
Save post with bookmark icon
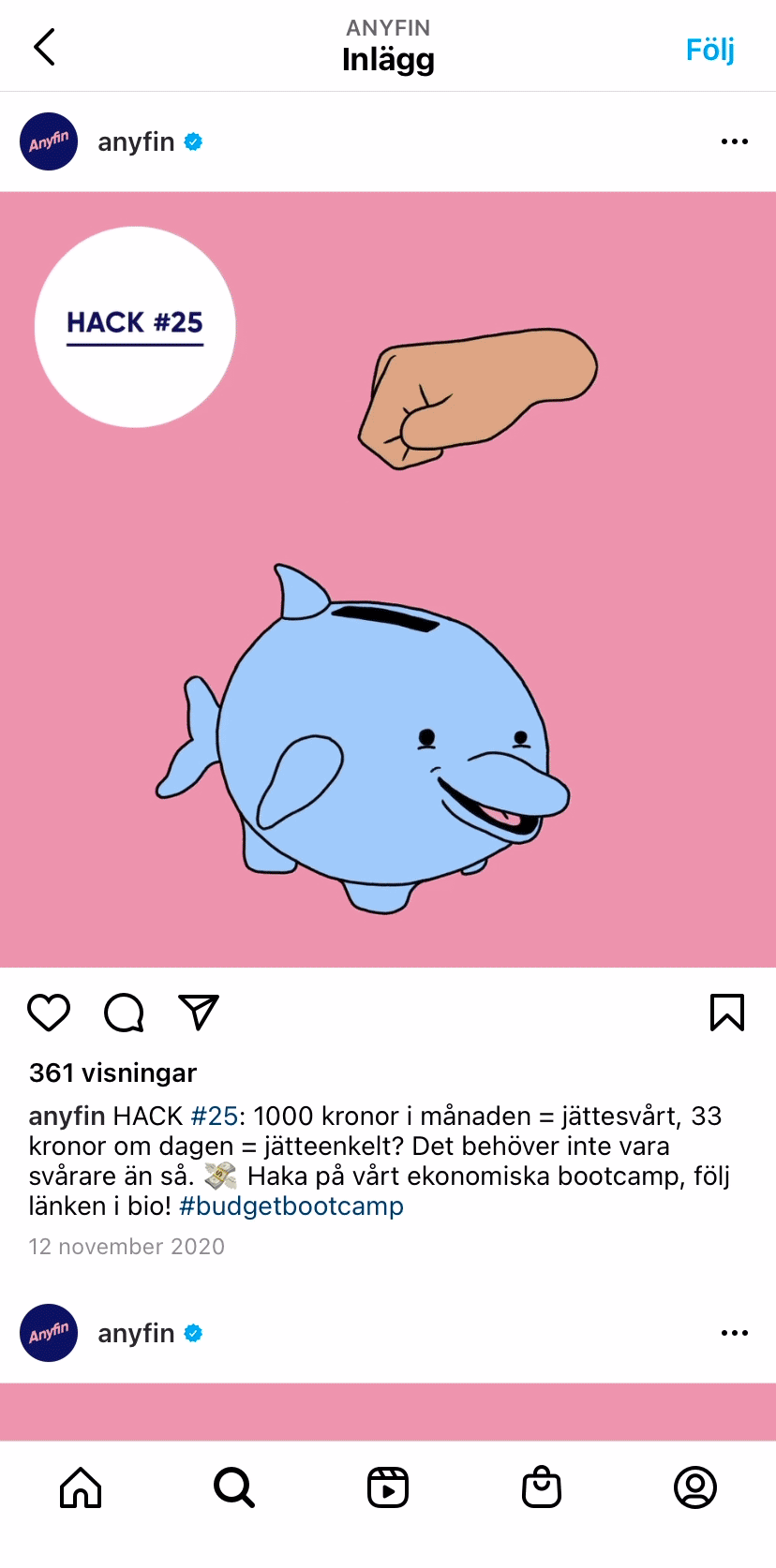[x=727, y=1013]
